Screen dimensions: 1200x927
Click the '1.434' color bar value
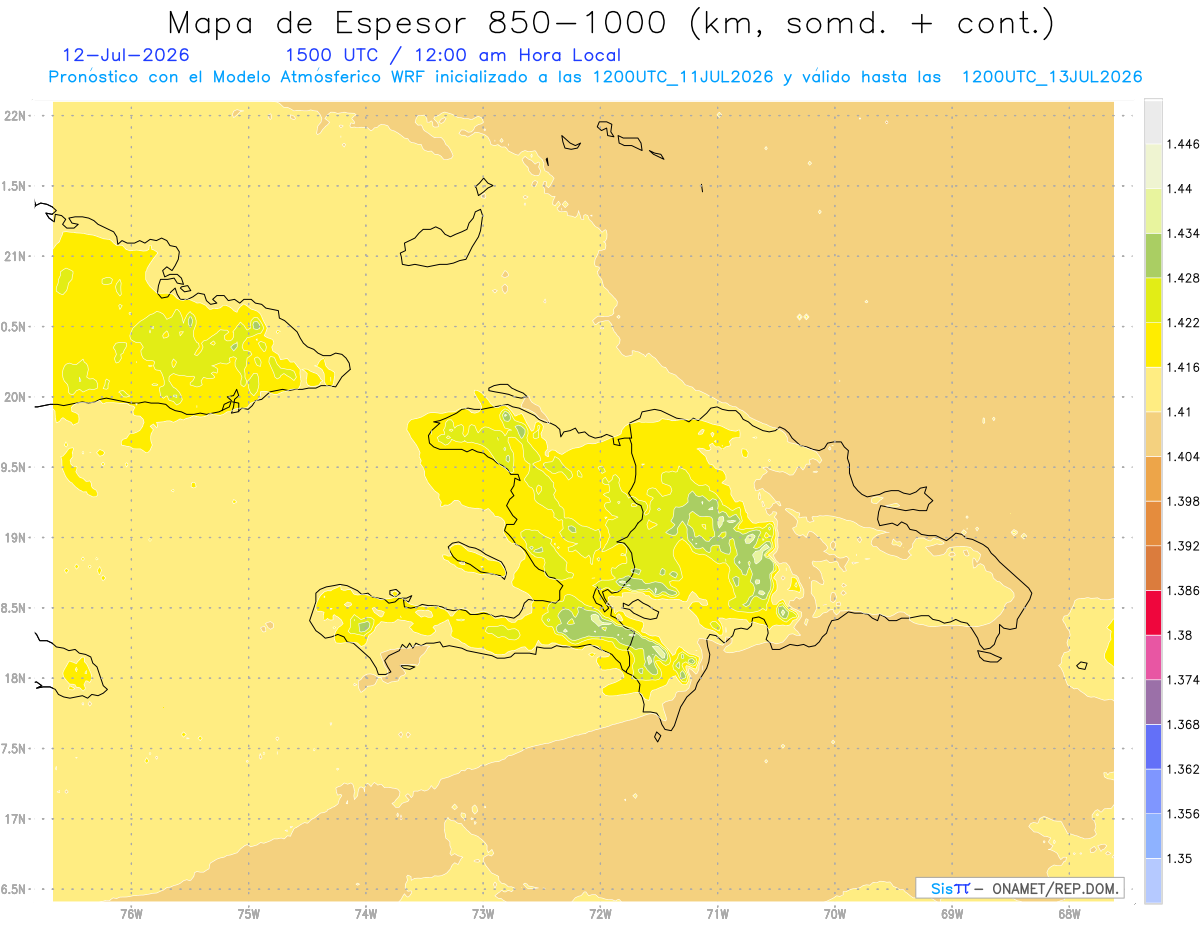[x=1183, y=233]
